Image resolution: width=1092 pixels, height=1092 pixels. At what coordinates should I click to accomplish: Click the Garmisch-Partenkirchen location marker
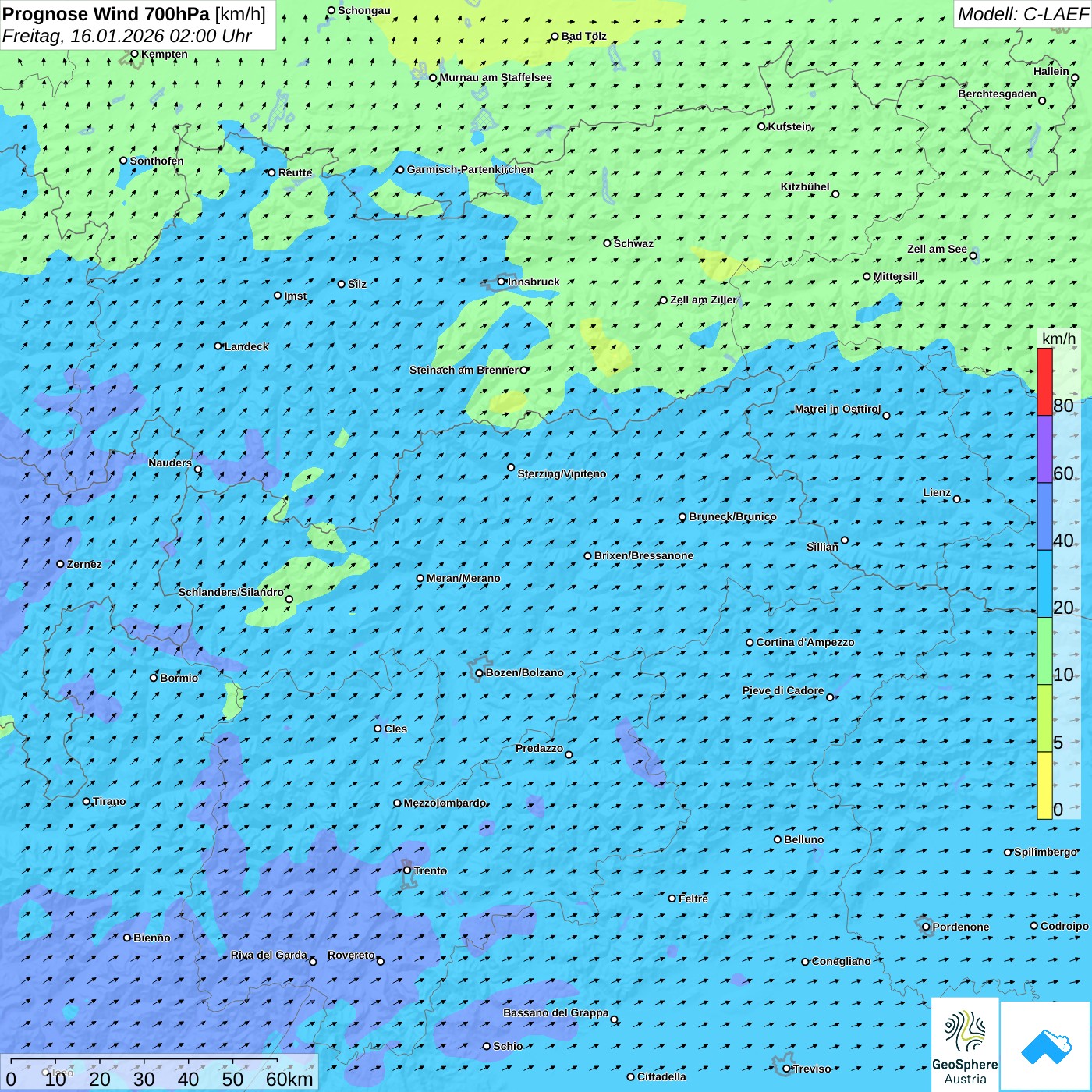click(x=400, y=169)
